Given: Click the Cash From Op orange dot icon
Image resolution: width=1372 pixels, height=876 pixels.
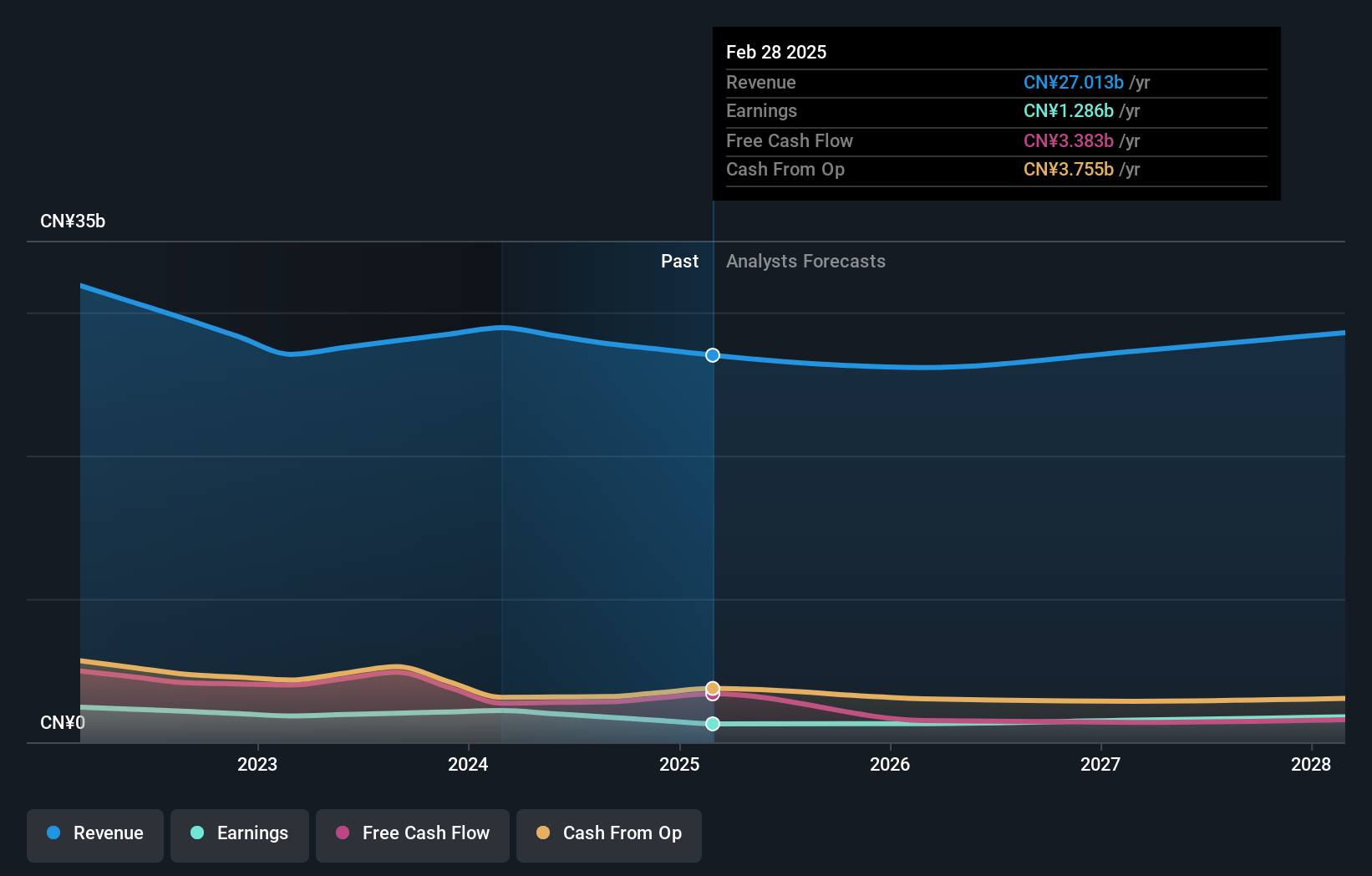Looking at the screenshot, I should [x=544, y=833].
